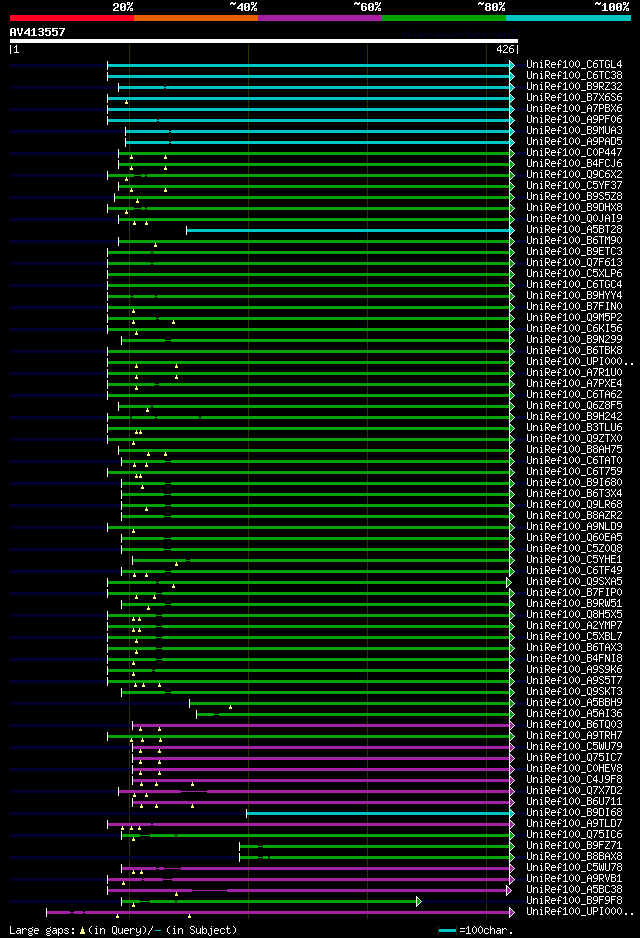Click label UniRef100_C5YHE1
This screenshot has width=640, height=938.
point(574,560)
